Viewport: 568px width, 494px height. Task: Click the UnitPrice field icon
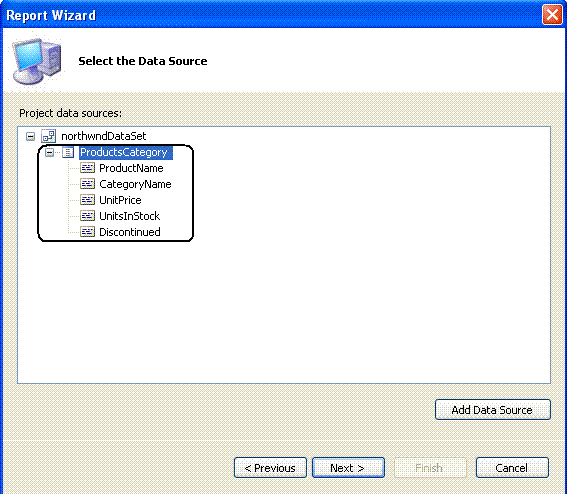pos(87,200)
